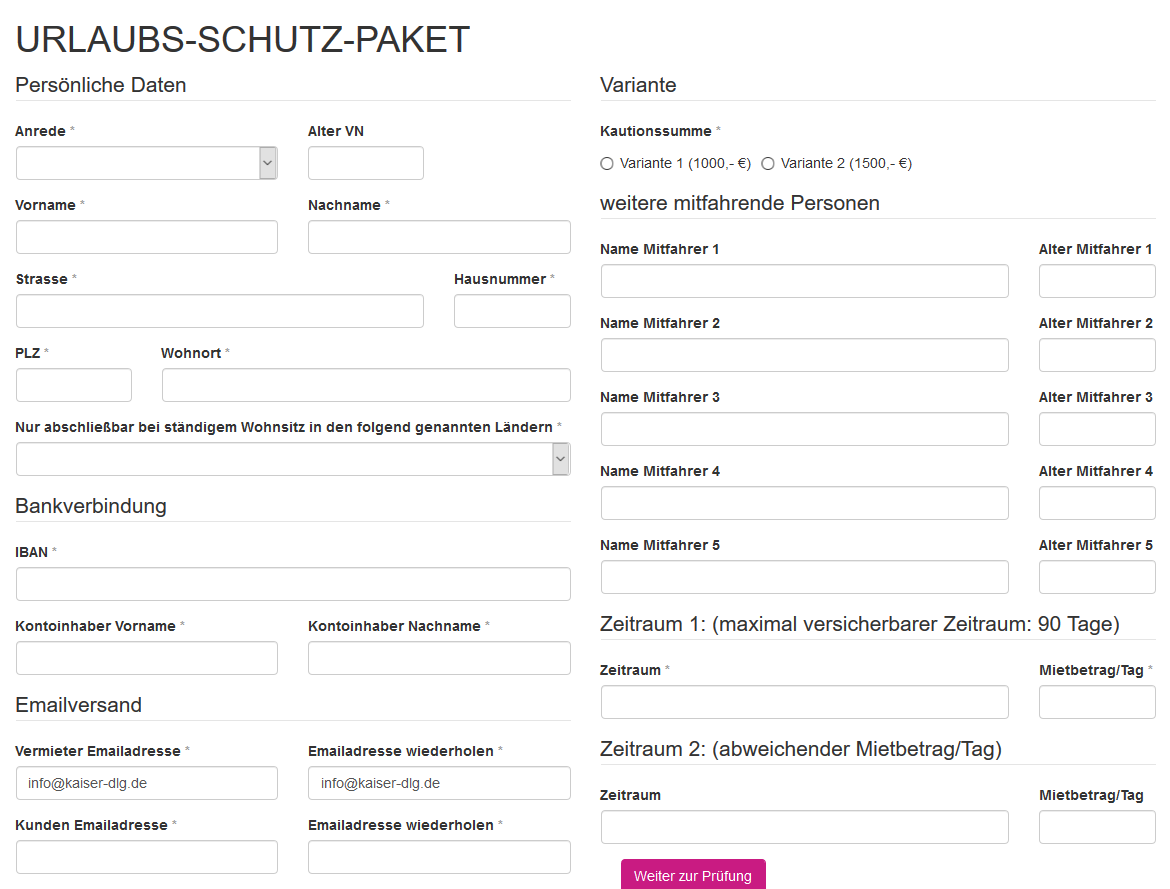Image resolution: width=1170 pixels, height=889 pixels.
Task: Focus the PLZ input field
Action: click(x=74, y=385)
